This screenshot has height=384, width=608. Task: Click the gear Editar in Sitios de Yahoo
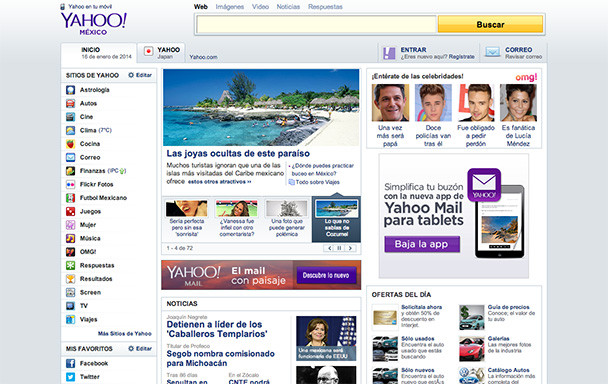tap(140, 75)
